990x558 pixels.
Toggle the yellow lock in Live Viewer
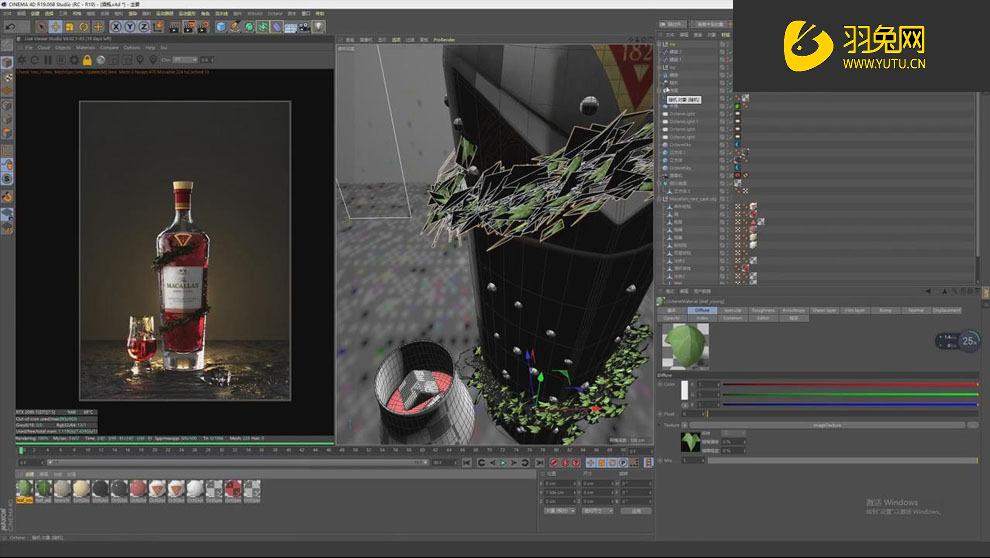(87, 60)
